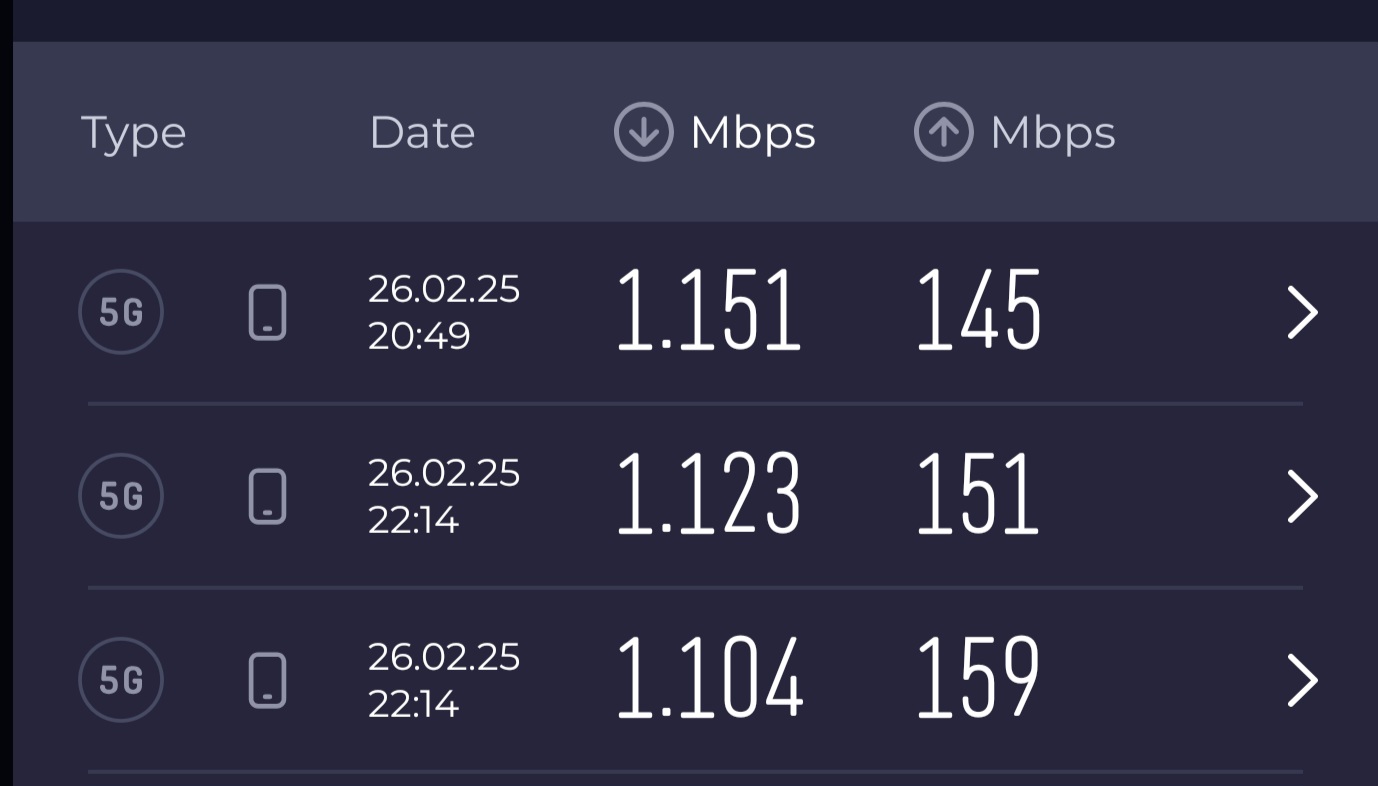Select the 159 upload speed value

coord(978,679)
